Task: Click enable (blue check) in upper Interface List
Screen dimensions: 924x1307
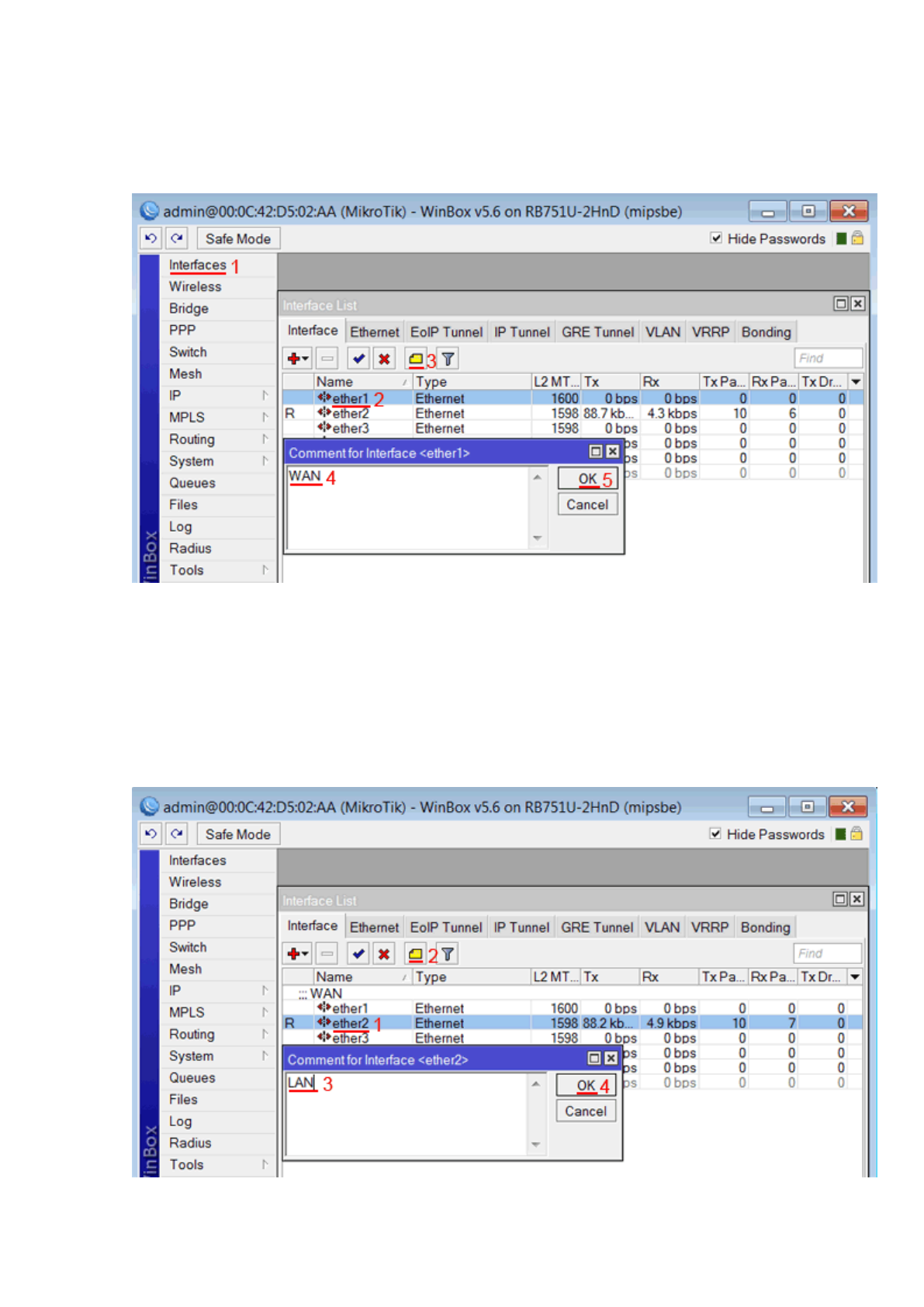Action: (x=358, y=359)
